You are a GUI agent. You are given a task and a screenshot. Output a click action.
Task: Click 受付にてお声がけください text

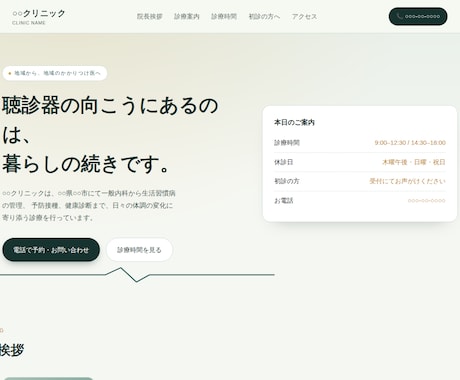coord(407,181)
